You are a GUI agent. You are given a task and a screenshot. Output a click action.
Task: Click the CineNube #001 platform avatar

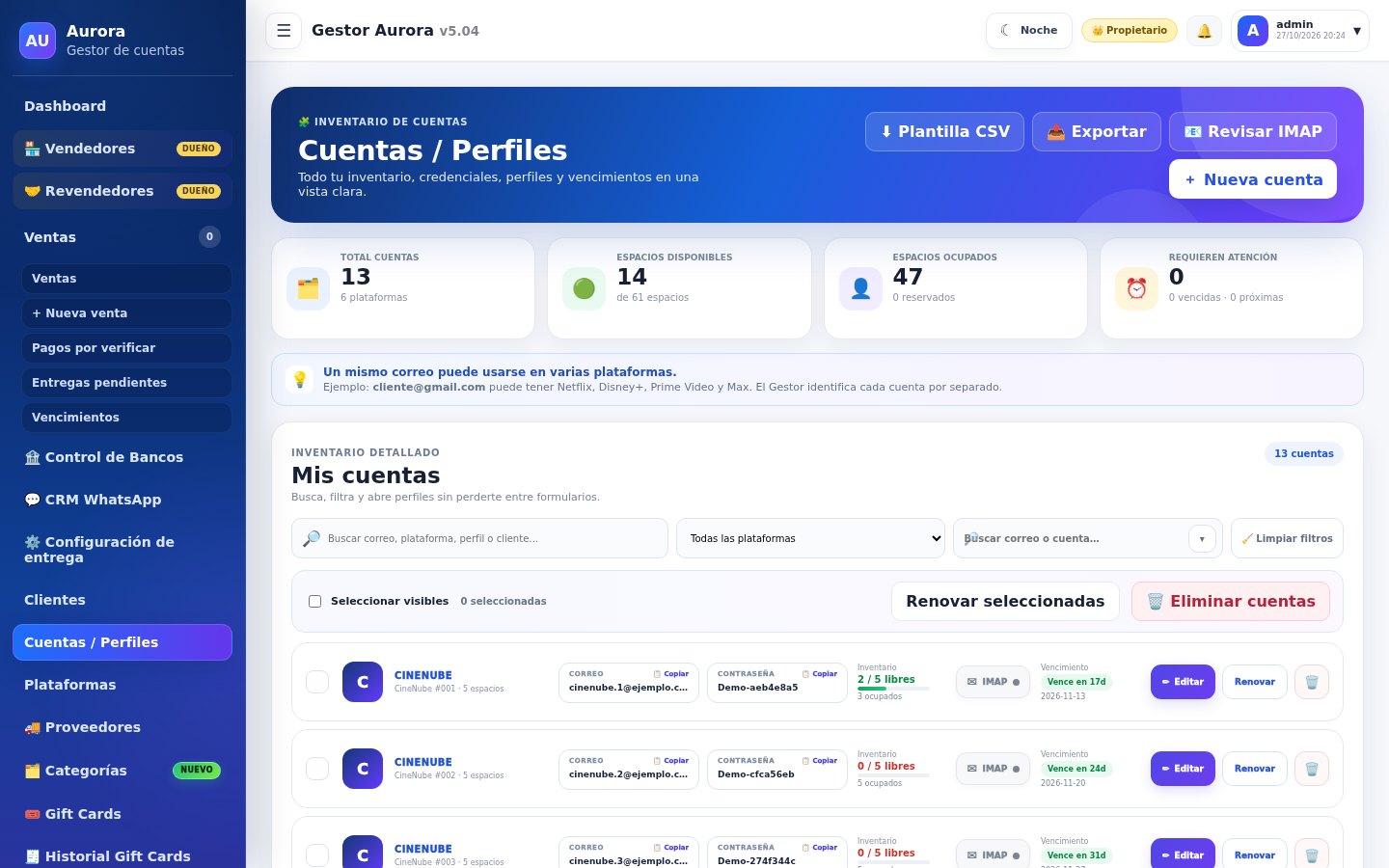(x=363, y=682)
